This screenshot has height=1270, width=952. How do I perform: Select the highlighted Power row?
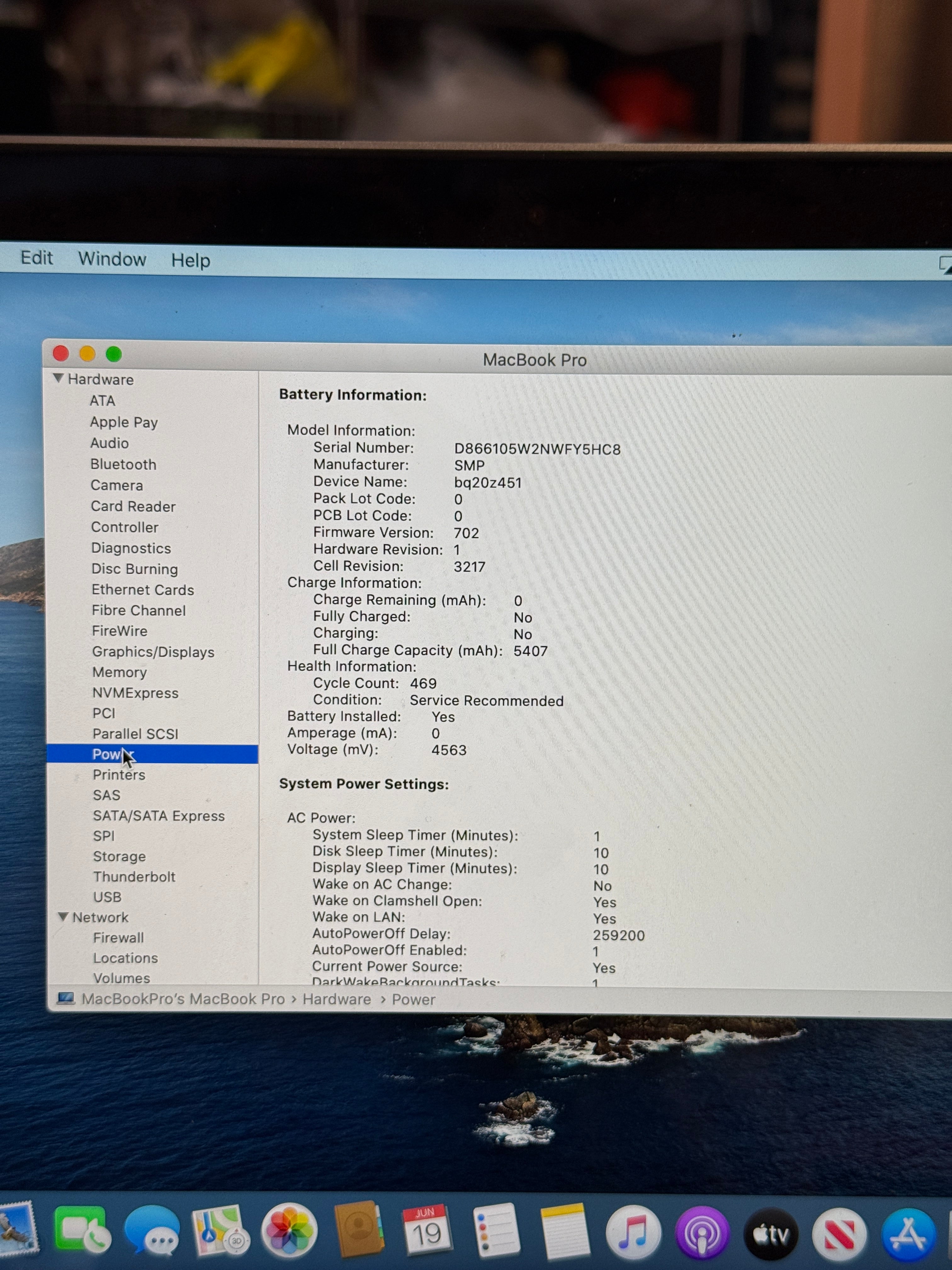click(x=153, y=754)
